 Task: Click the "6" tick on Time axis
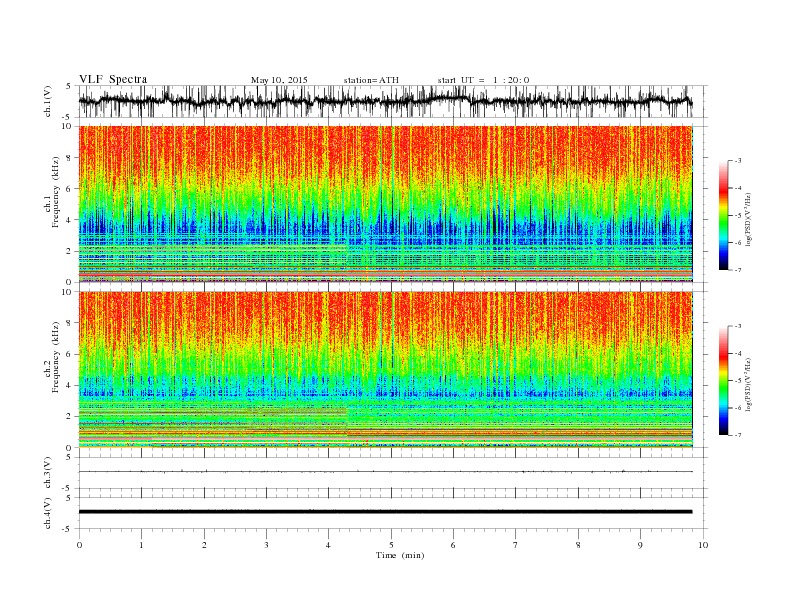(x=453, y=545)
